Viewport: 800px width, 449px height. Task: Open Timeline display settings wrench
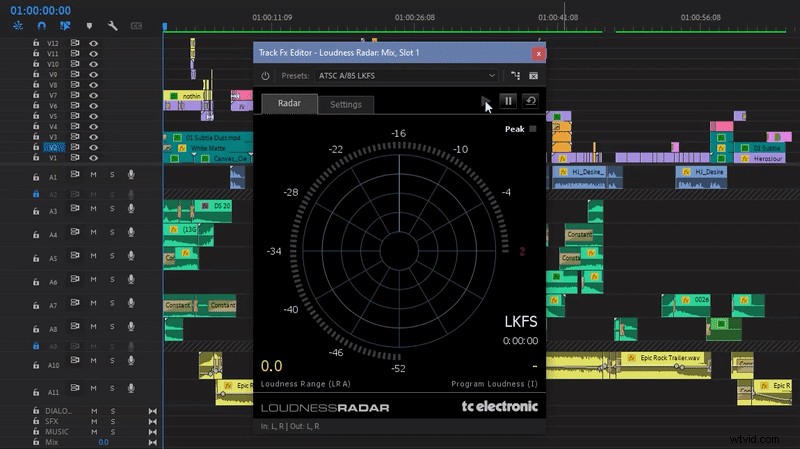113,26
